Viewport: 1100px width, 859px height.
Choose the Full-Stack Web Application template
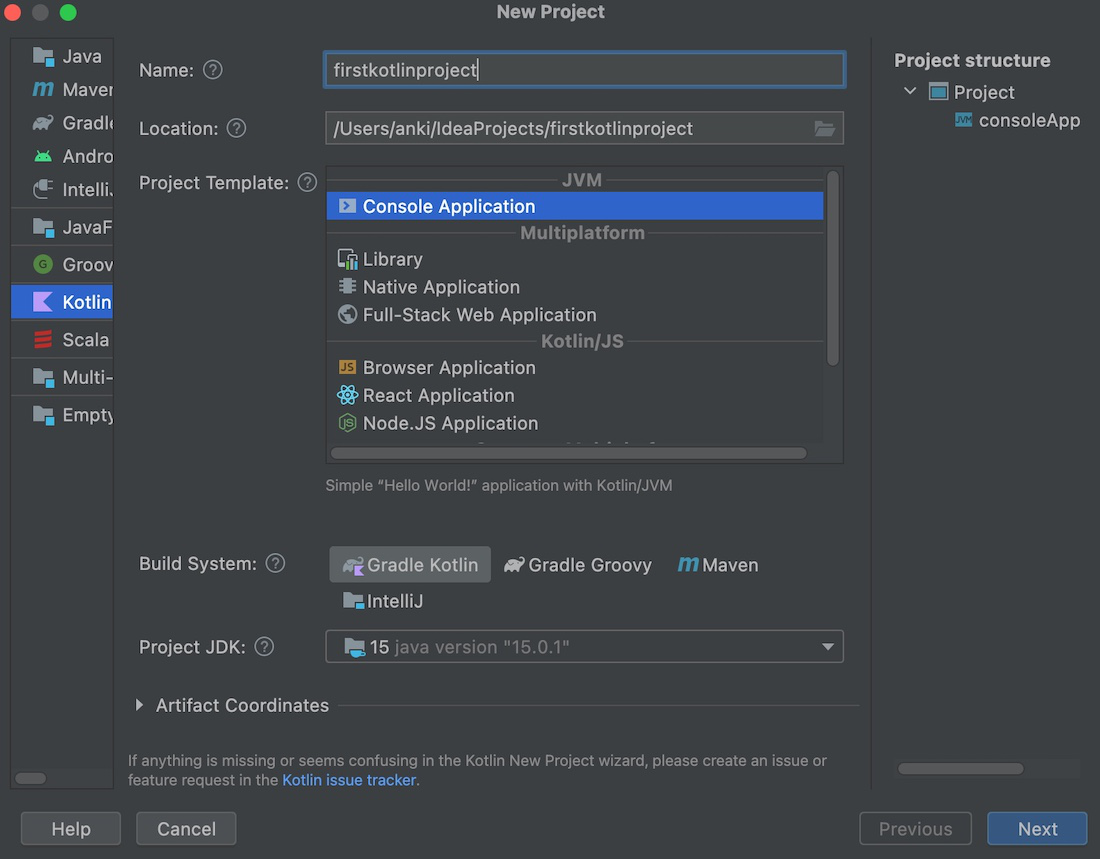[x=575, y=314]
